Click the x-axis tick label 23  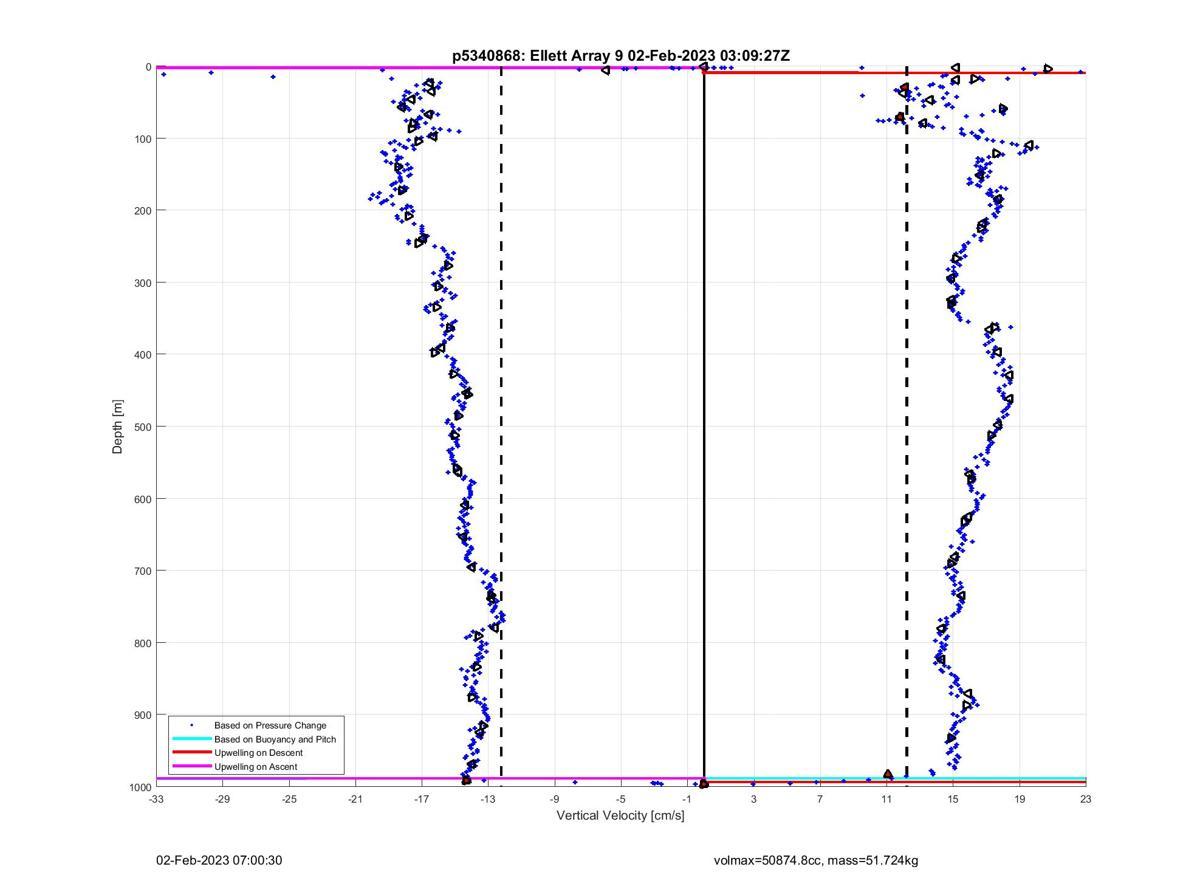pyautogui.click(x=1085, y=799)
